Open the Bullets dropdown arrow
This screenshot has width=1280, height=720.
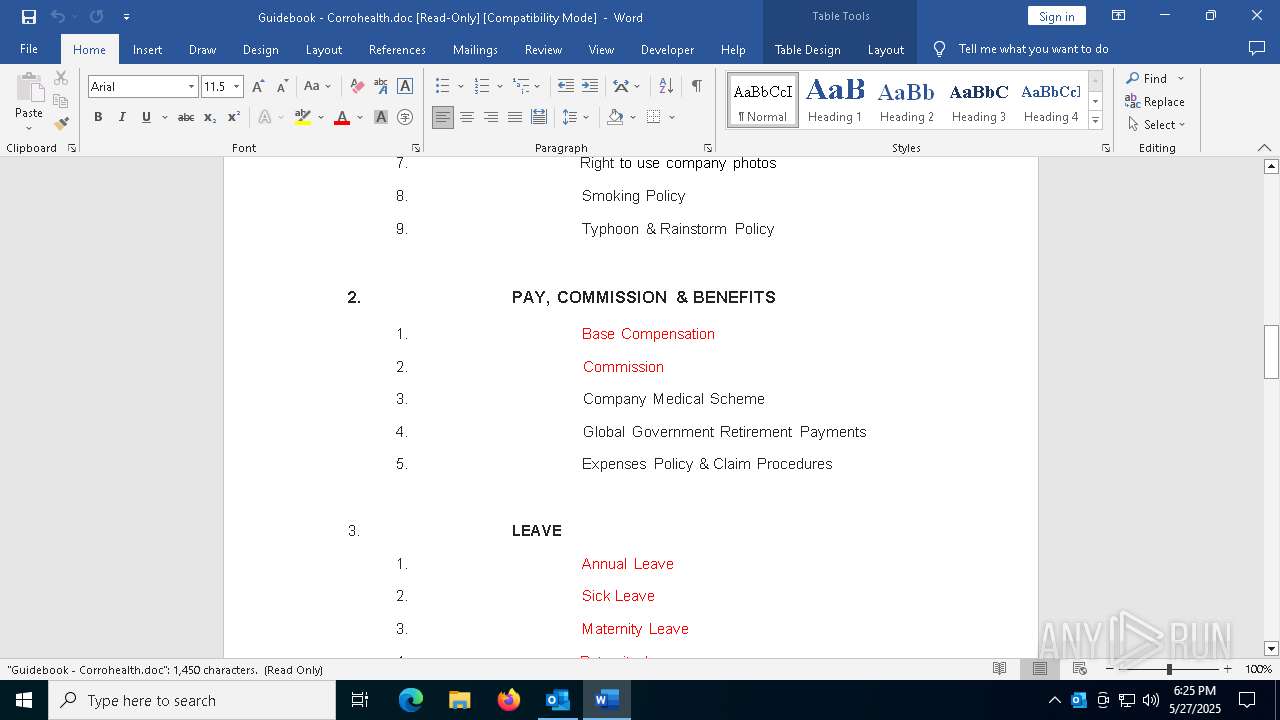(460, 87)
